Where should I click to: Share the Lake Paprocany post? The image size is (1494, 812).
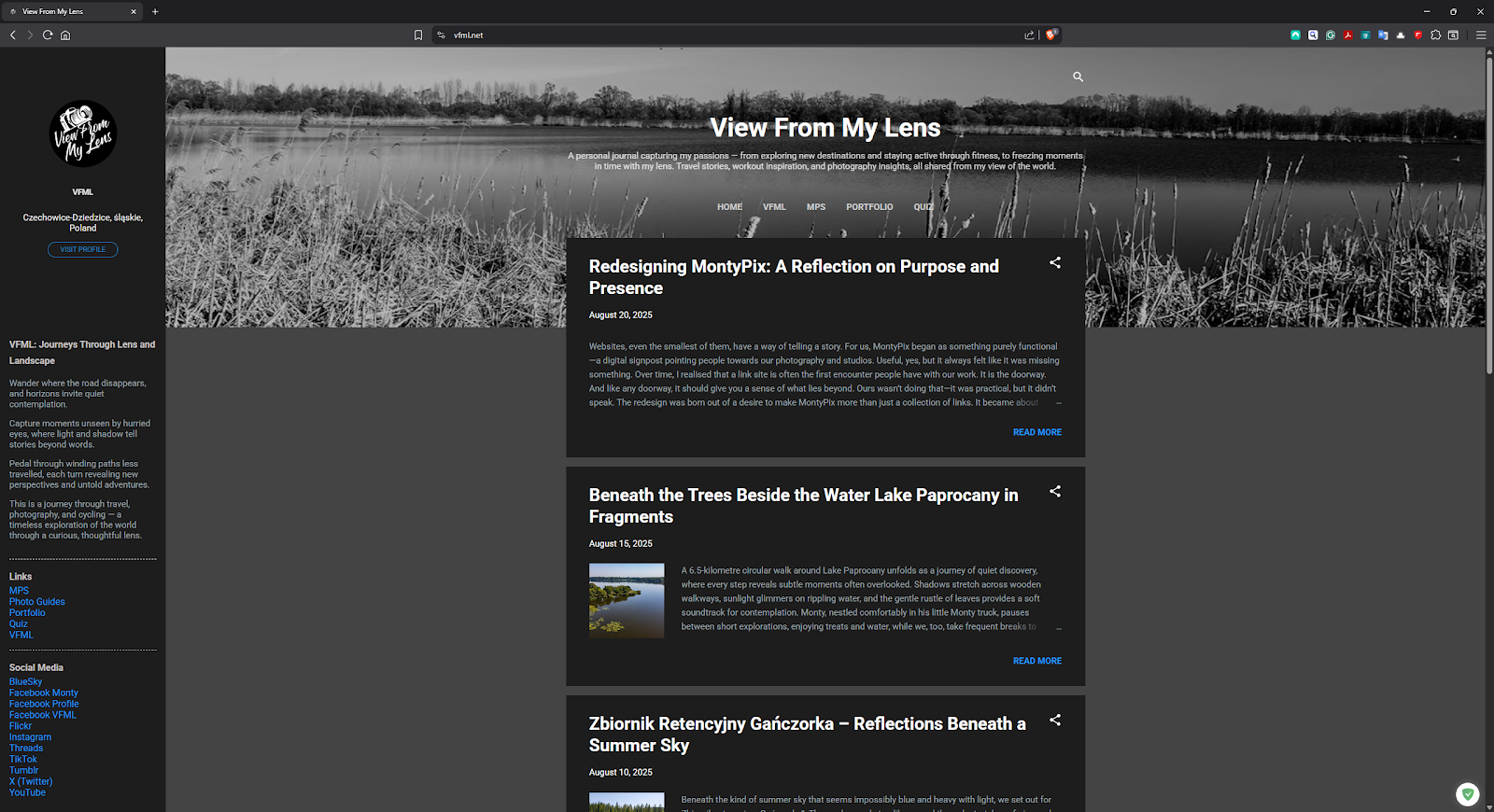(x=1055, y=492)
